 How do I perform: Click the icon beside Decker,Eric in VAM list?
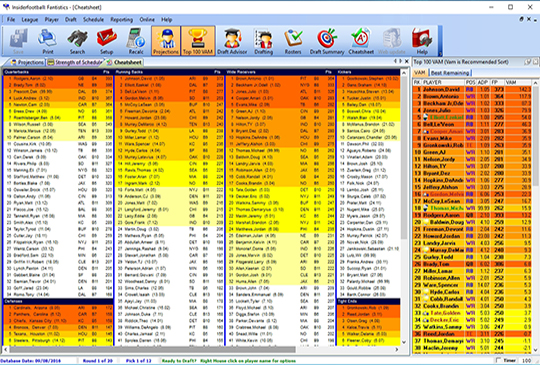point(426,320)
